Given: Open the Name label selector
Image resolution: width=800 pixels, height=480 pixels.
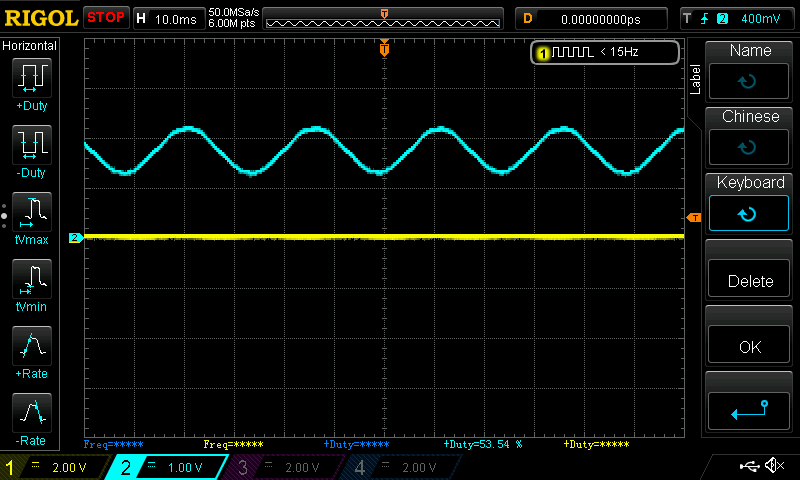Looking at the screenshot, I should 750,69.
